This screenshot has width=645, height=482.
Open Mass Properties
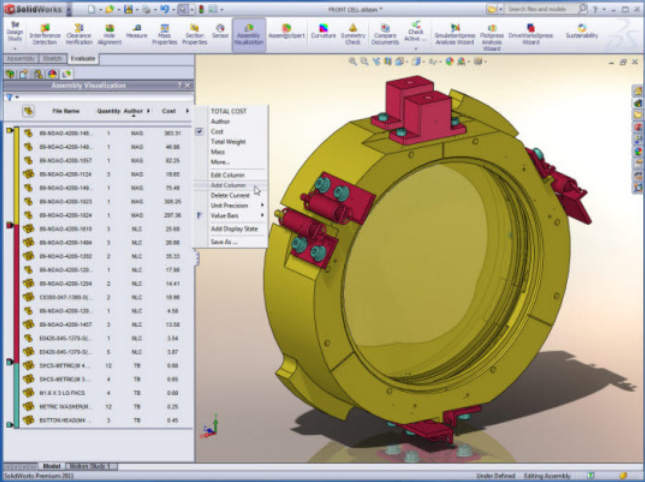pyautogui.click(x=165, y=34)
